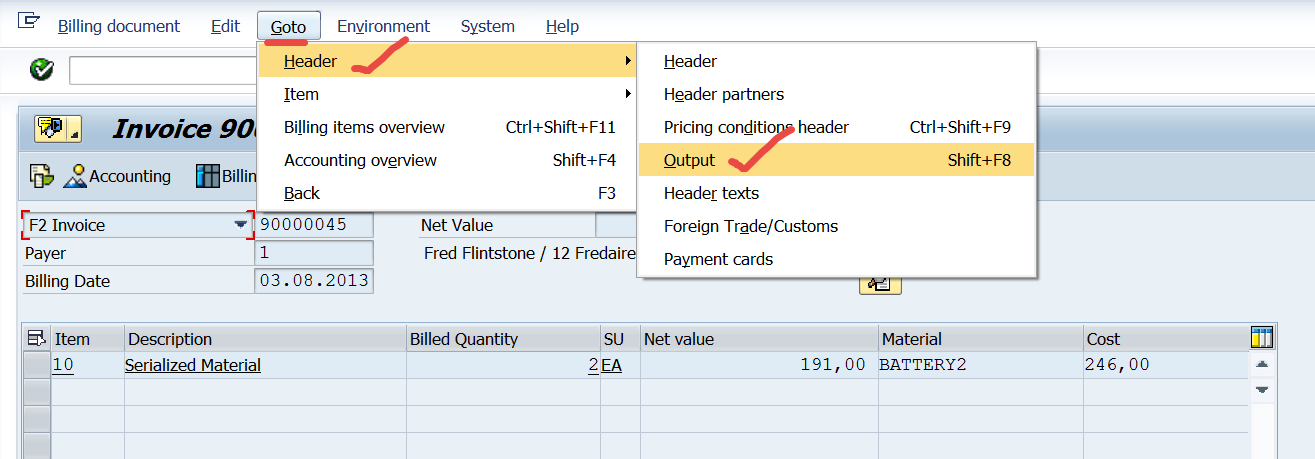Click the green checkmark Enter icon
The image size is (1315, 459).
tap(41, 70)
